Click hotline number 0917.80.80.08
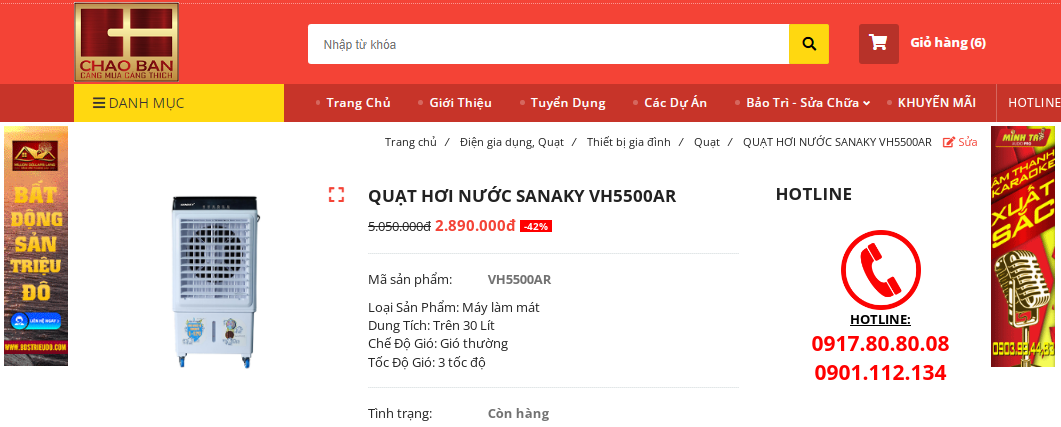Image resolution: width=1061 pixels, height=427 pixels. 880,345
